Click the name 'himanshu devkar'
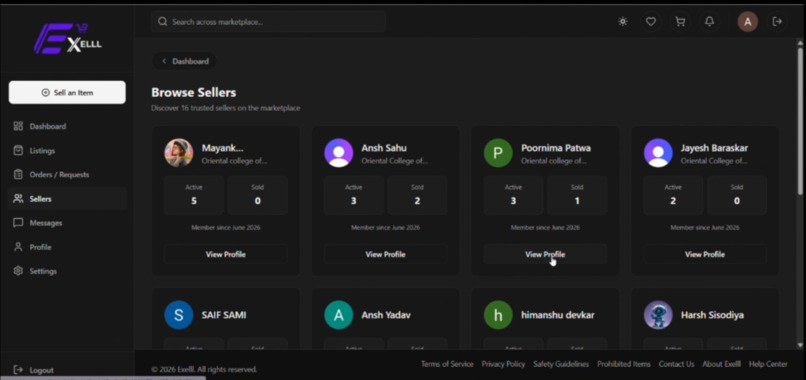The height and width of the screenshot is (380, 806). click(x=558, y=315)
